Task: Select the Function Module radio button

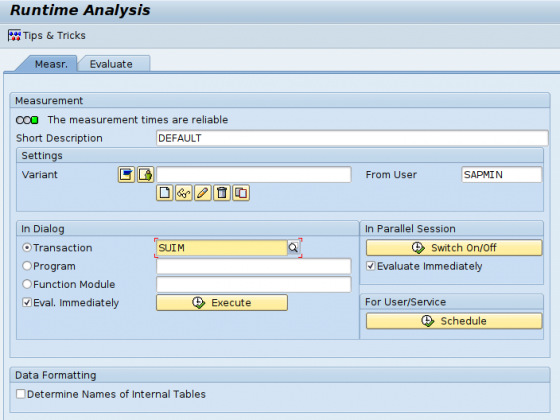Action: pyautogui.click(x=27, y=284)
